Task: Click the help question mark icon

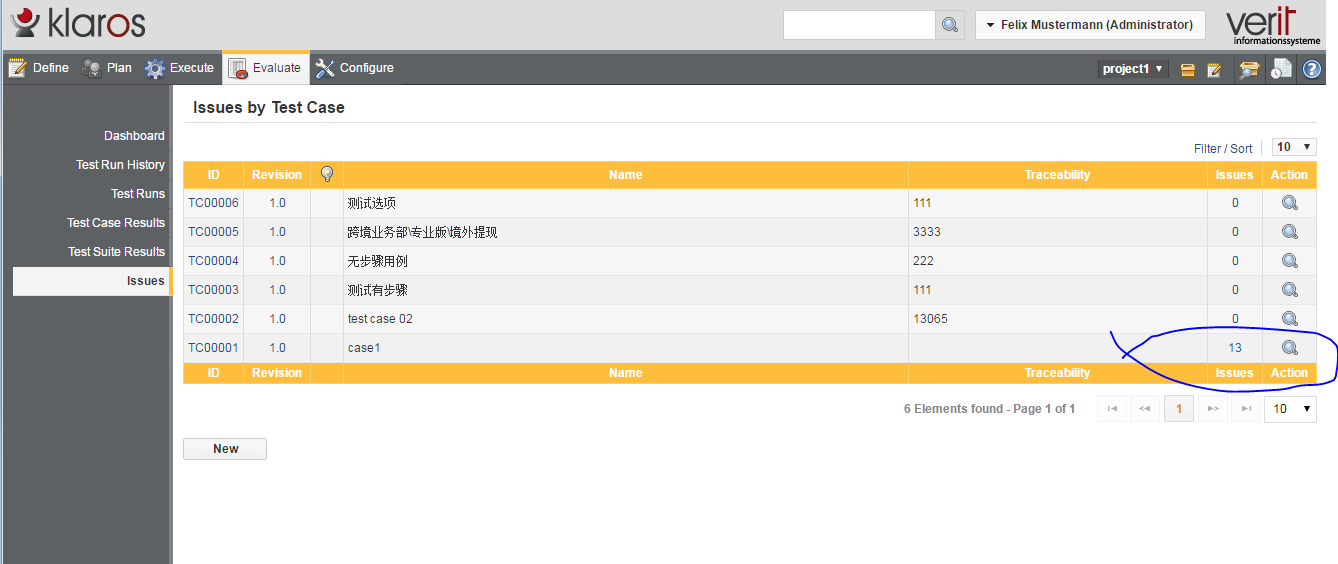Action: (x=1311, y=69)
